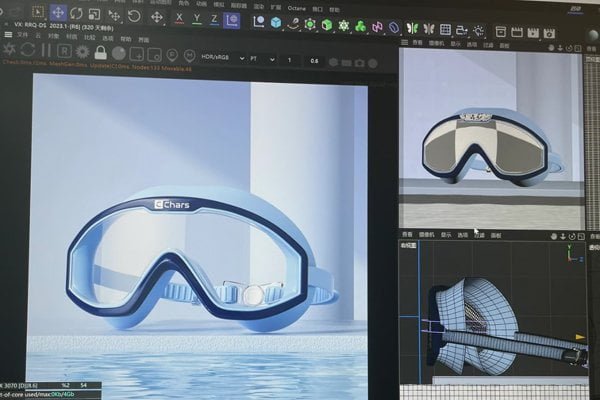600x400 pixels.
Task: Click the Chars goggles in rendered preview
Action: point(200,260)
